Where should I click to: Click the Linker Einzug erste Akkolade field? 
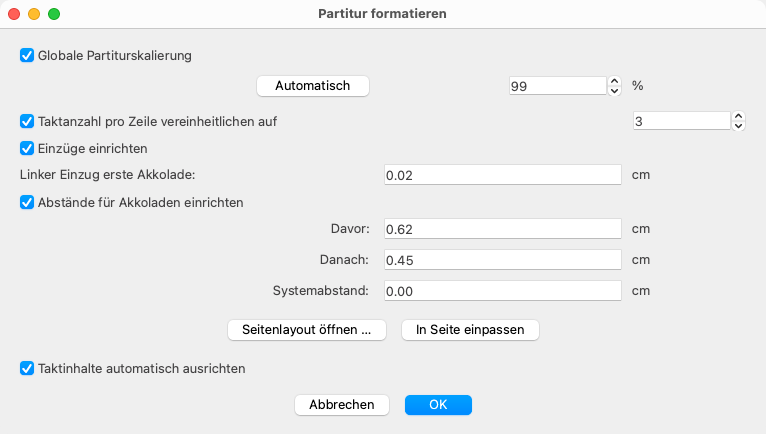[x=503, y=175]
